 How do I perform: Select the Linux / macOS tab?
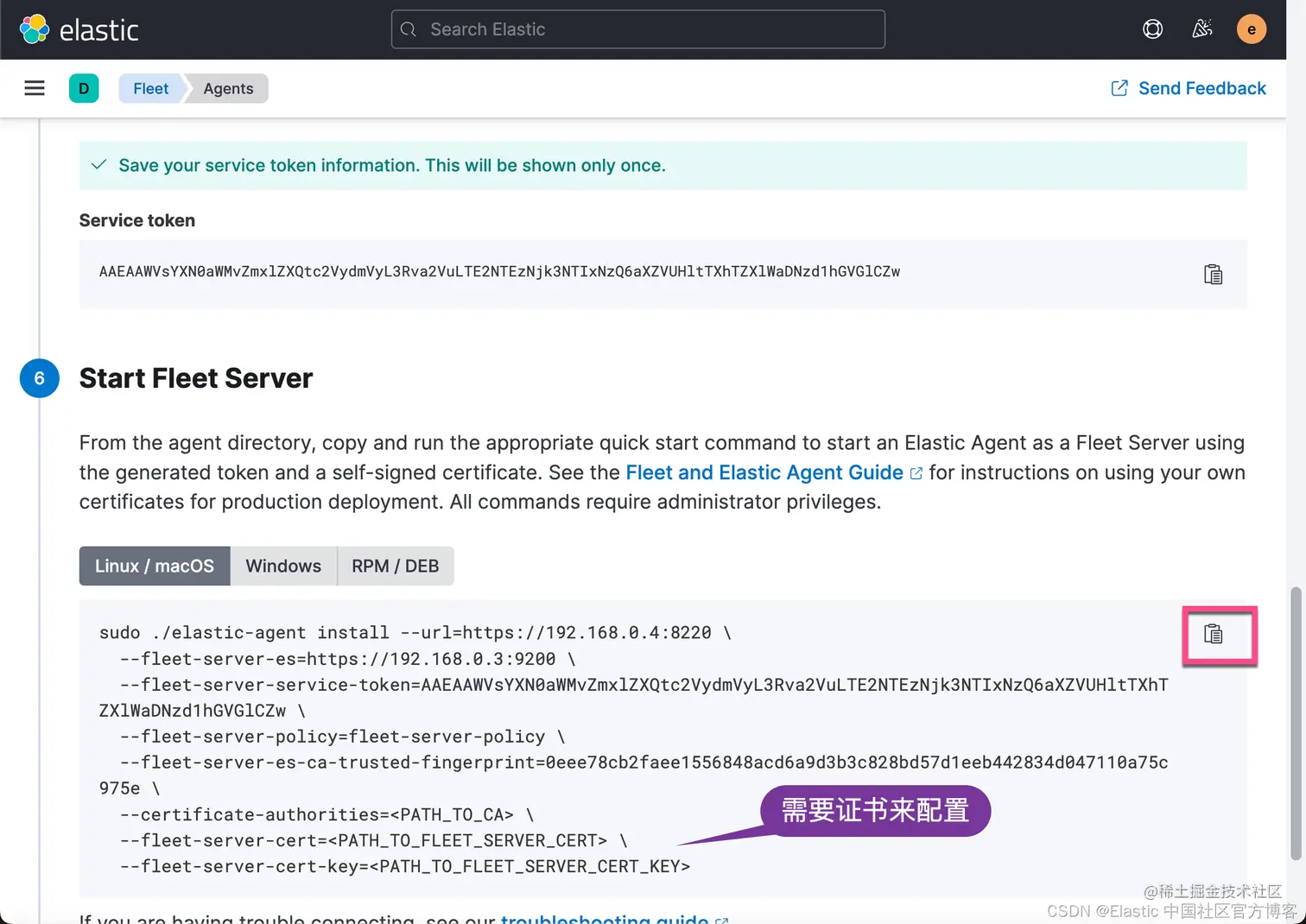pyautogui.click(x=155, y=566)
